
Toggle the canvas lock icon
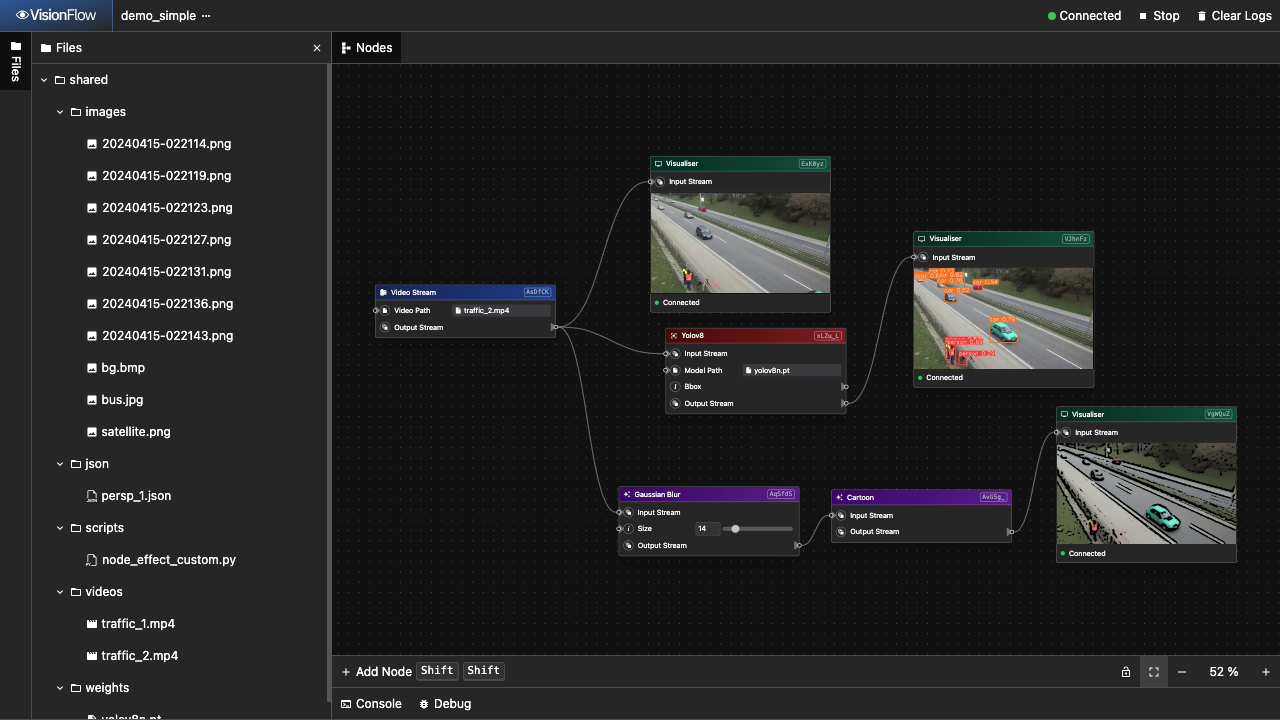point(1126,672)
